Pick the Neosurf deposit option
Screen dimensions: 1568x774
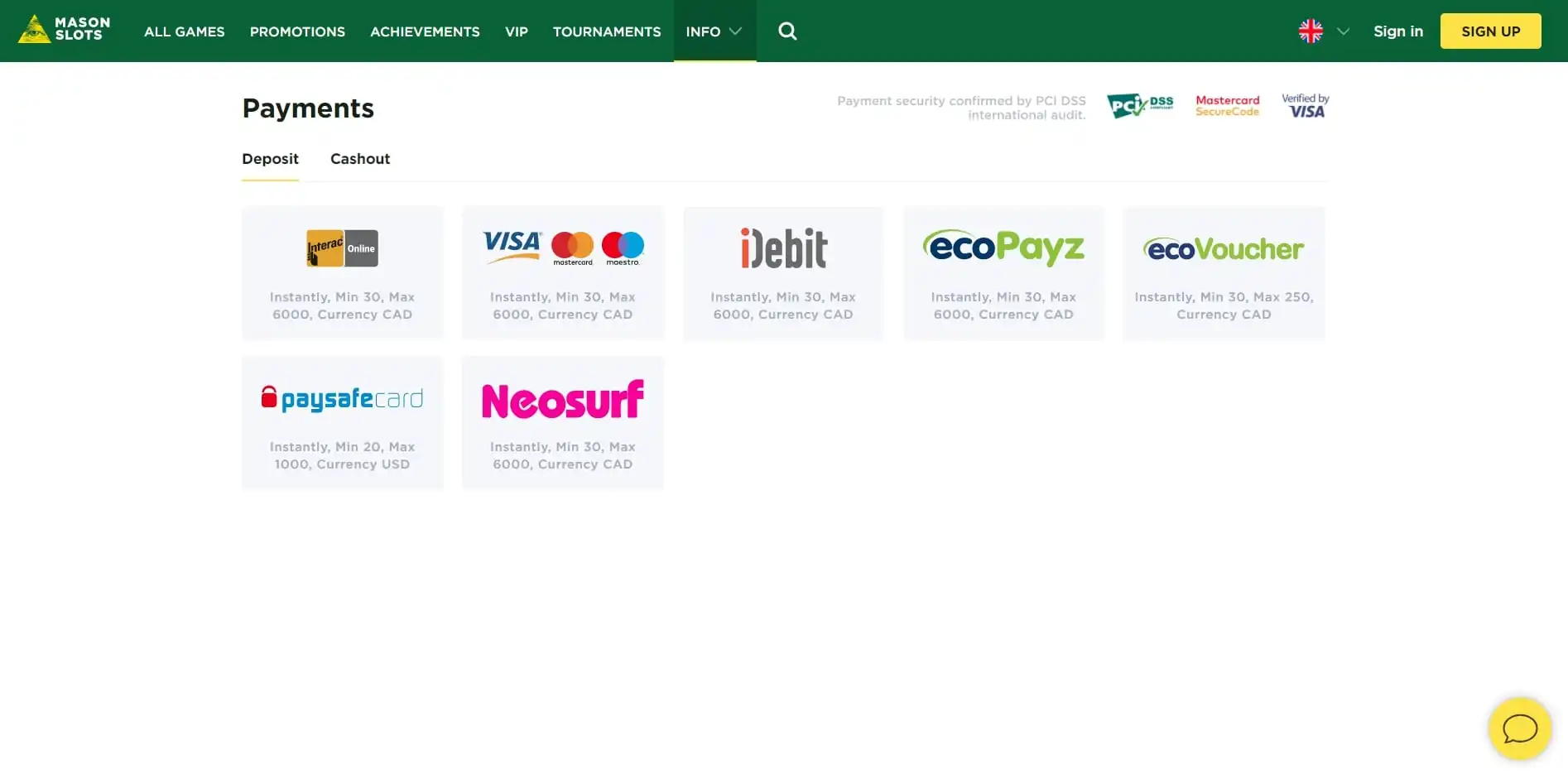pos(563,422)
